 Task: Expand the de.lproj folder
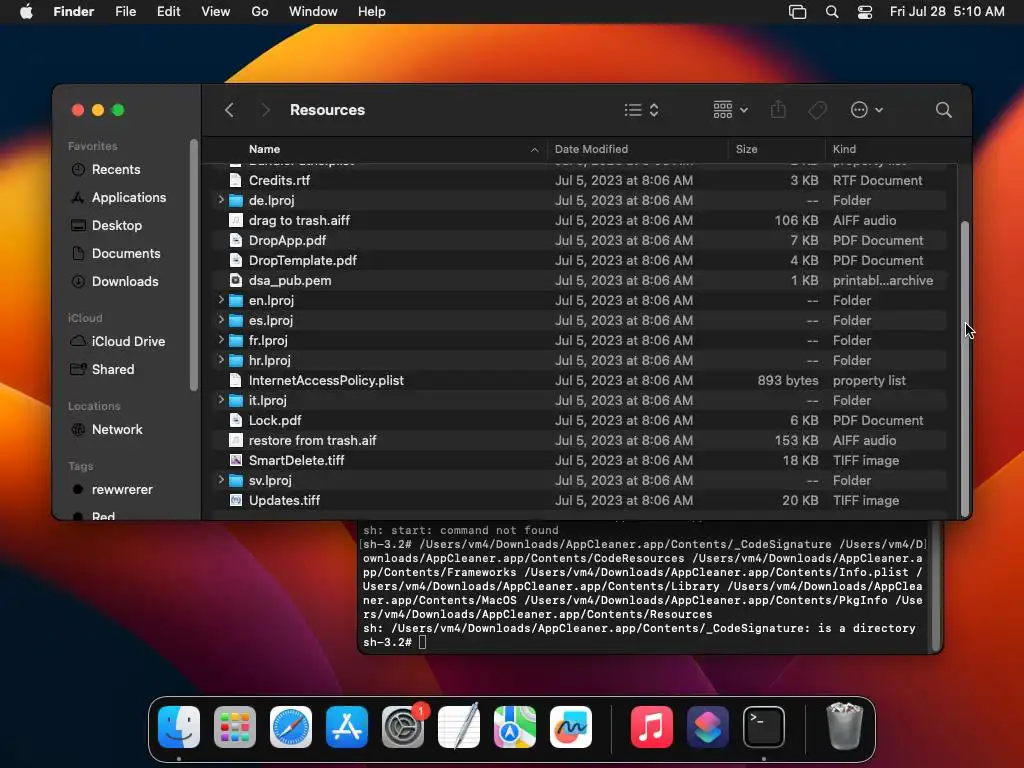(221, 200)
